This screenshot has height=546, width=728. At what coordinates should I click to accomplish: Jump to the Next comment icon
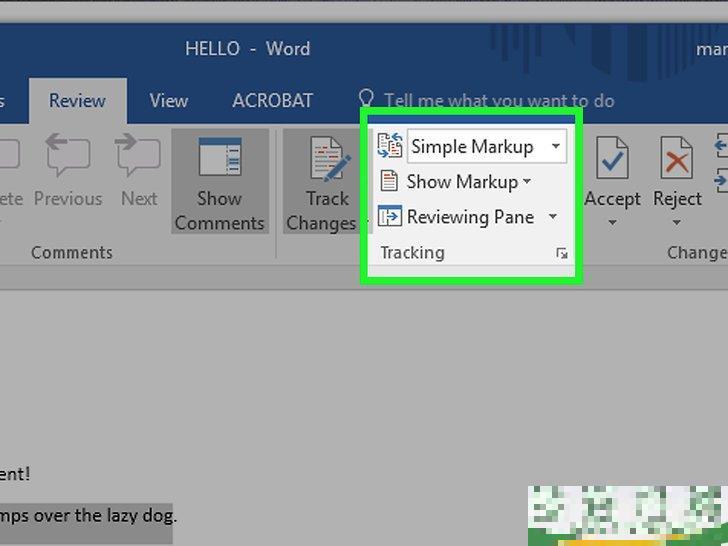(138, 159)
